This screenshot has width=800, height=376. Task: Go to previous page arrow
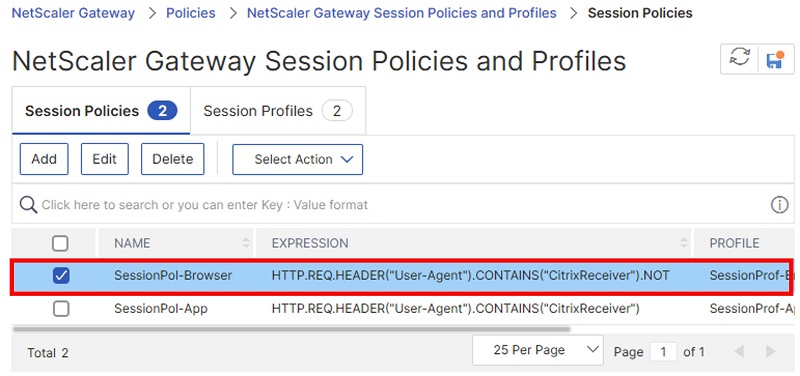coord(739,351)
